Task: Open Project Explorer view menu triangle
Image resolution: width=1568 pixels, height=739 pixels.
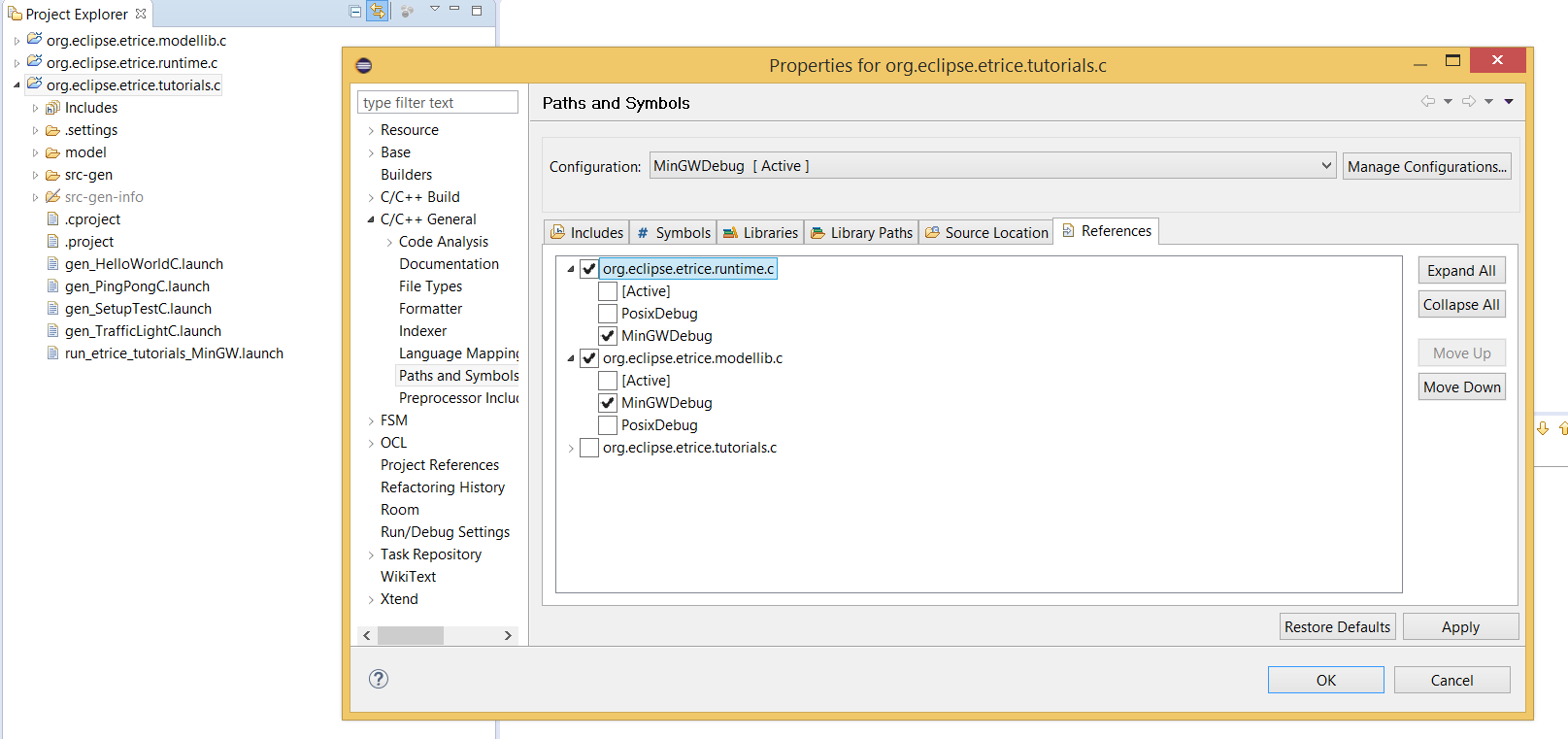Action: [x=435, y=9]
